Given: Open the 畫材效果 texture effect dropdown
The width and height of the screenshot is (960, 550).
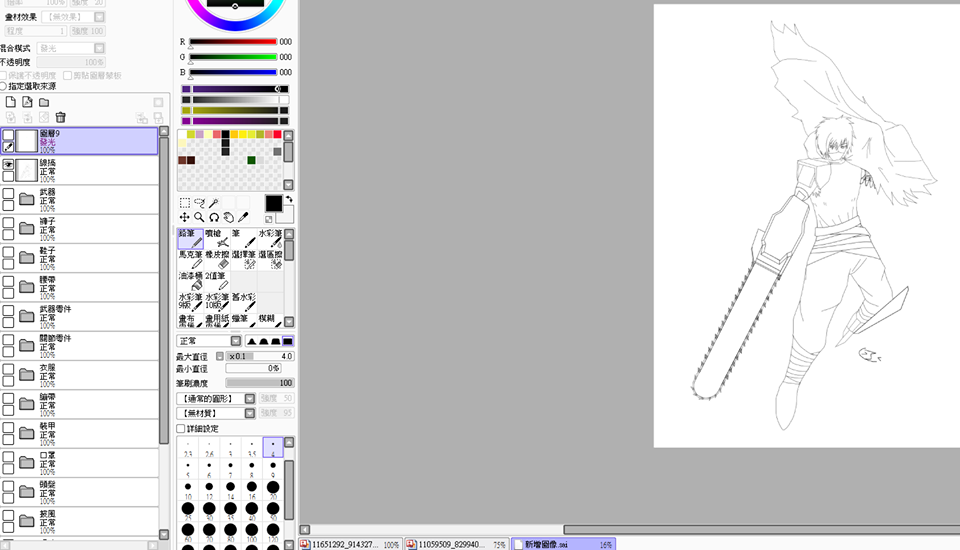Looking at the screenshot, I should [x=99, y=17].
